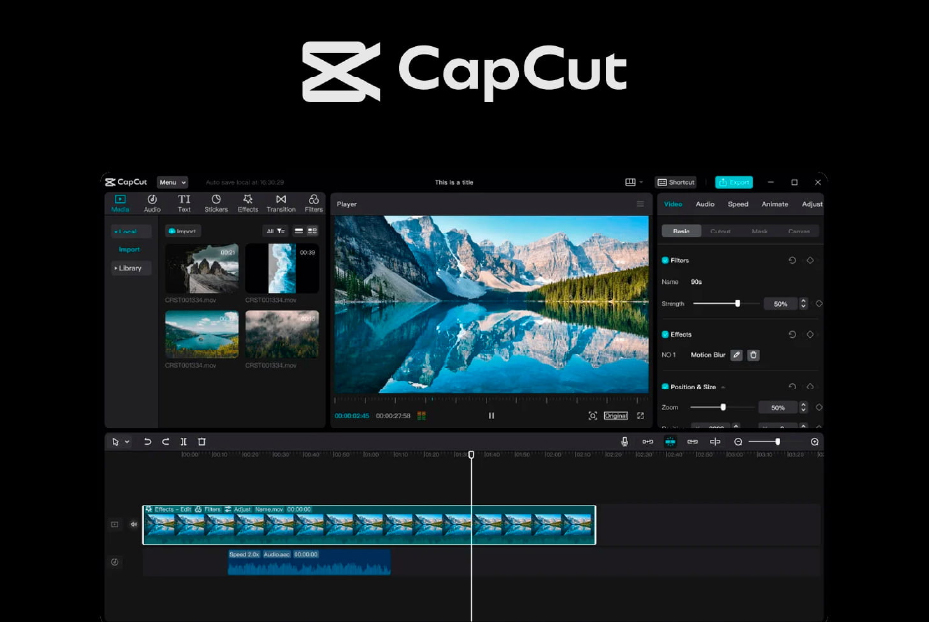The width and height of the screenshot is (929, 622).
Task: Open the Shortcut list
Action: pyautogui.click(x=676, y=182)
